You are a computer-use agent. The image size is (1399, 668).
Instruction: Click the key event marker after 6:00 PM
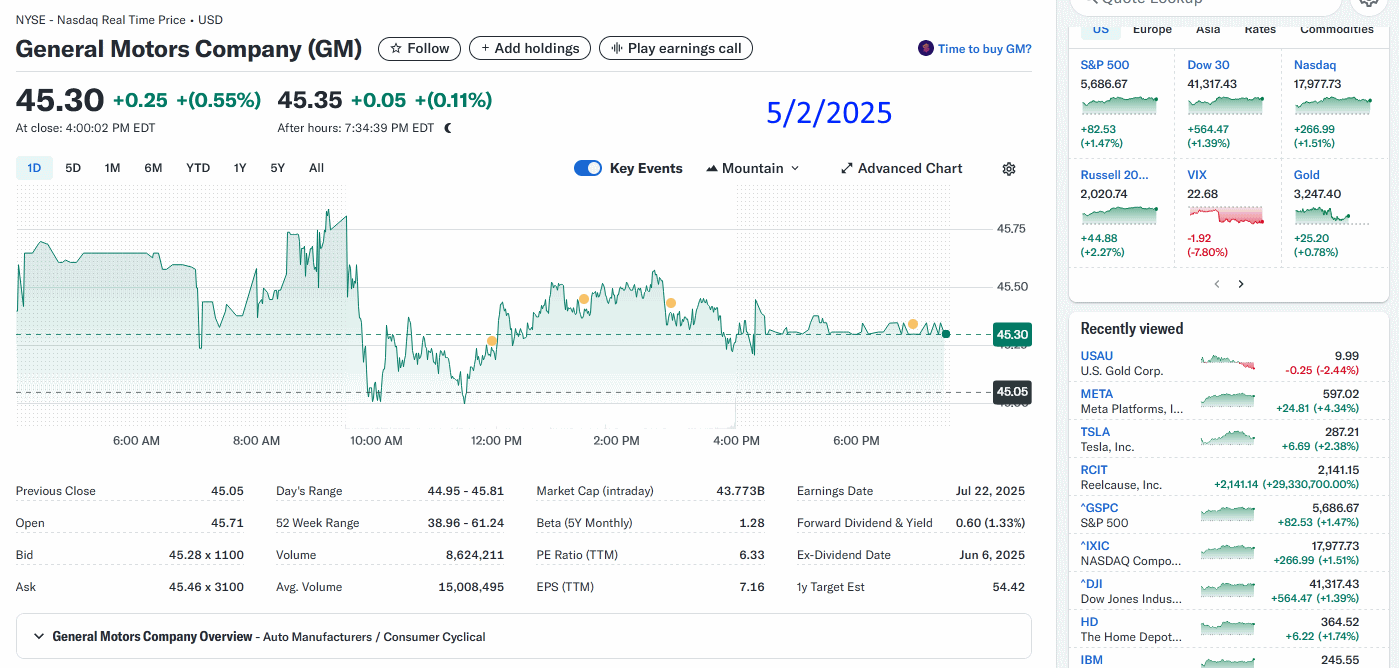913,324
